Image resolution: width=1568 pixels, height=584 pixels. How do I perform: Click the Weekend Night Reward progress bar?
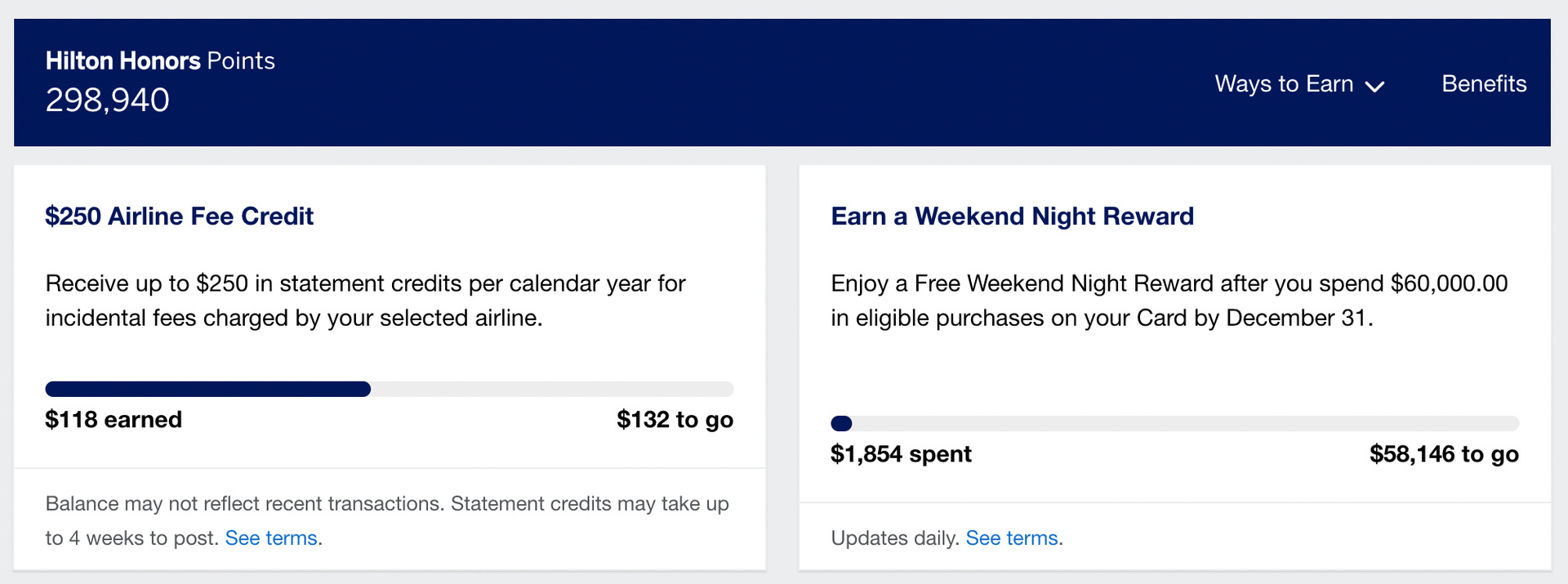pos(1174,423)
